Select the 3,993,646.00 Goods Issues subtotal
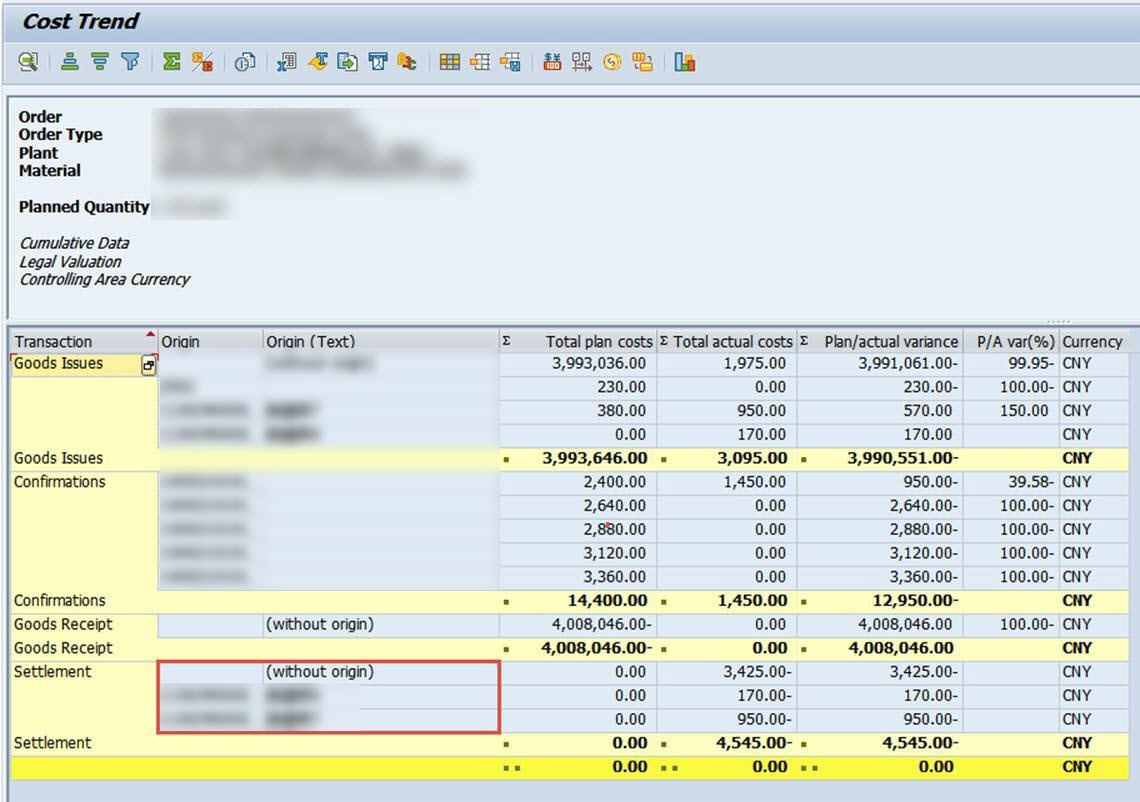The image size is (1140, 802). coord(578,458)
